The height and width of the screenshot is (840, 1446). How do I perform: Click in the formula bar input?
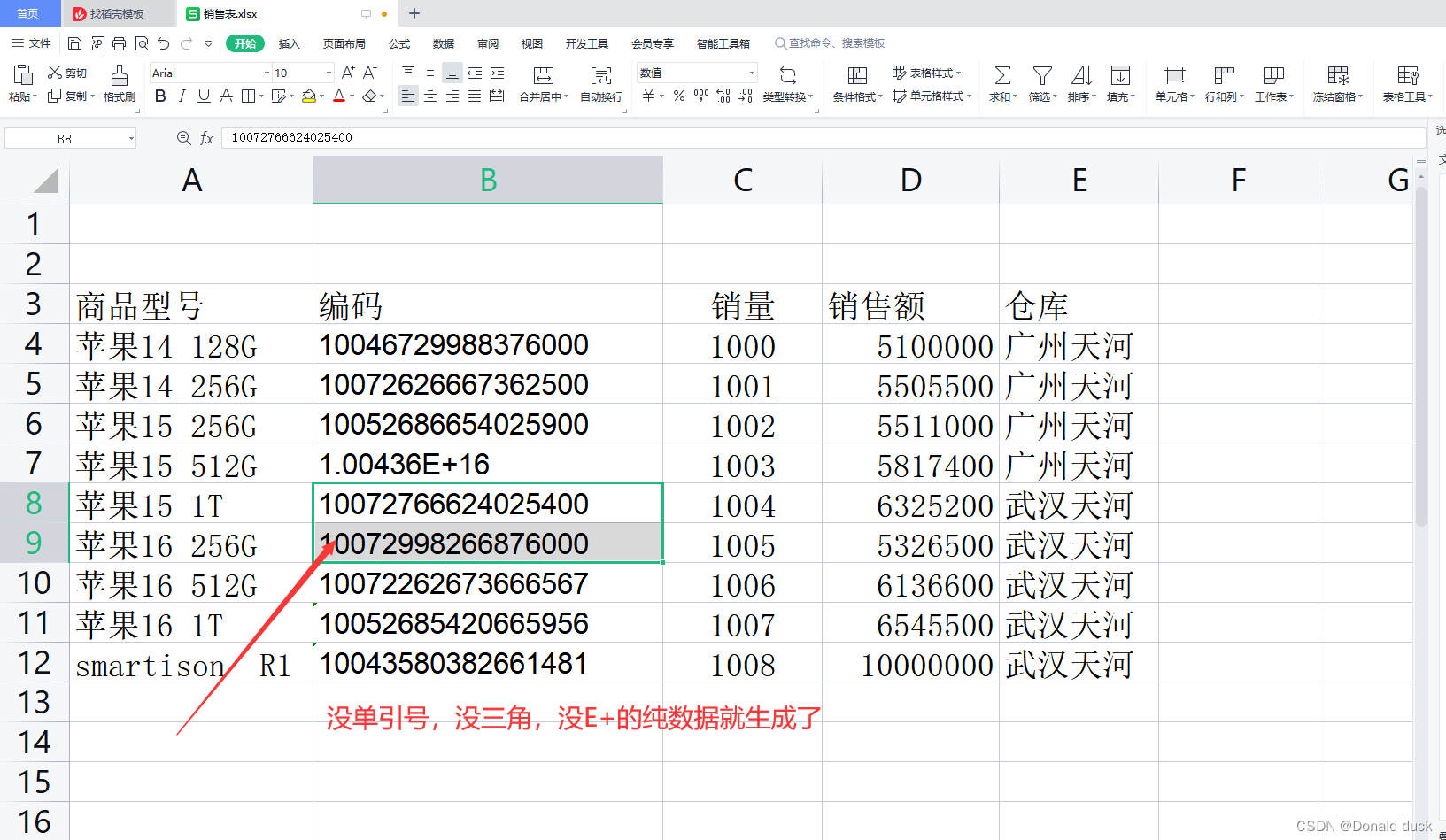(x=824, y=138)
